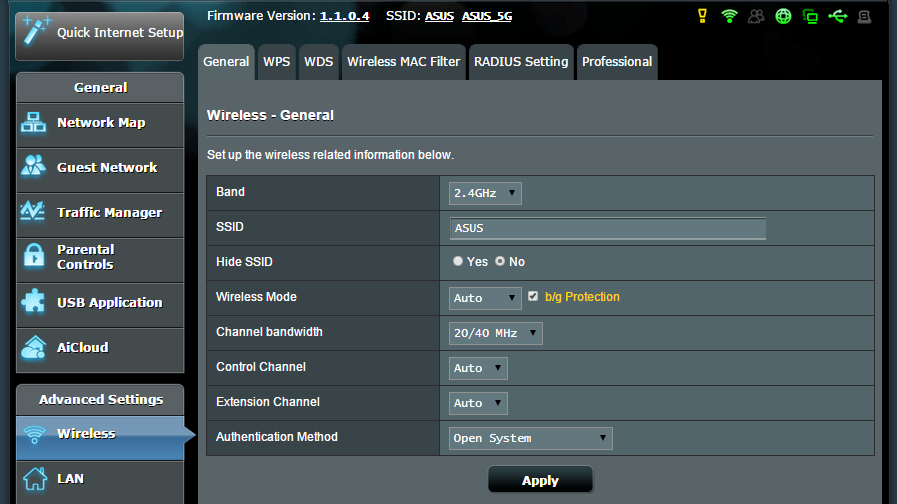Click the ASUS_5G SSID link
This screenshot has height=504, width=897.
487,16
